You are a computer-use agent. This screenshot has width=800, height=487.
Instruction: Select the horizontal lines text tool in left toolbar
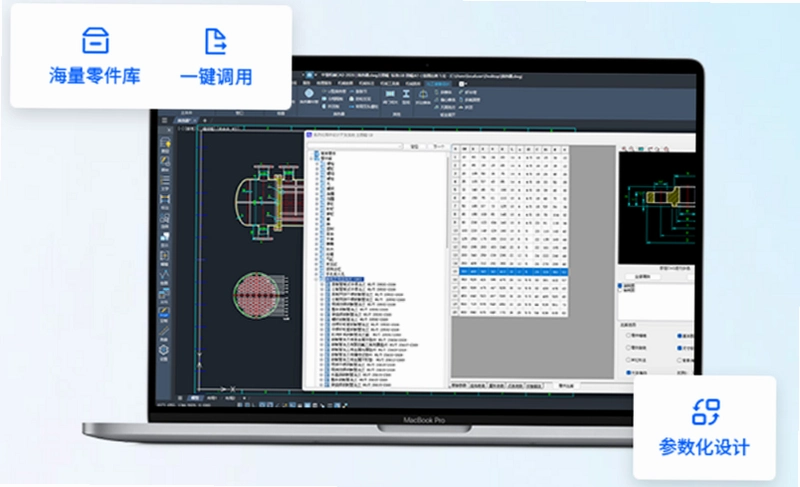click(165, 181)
